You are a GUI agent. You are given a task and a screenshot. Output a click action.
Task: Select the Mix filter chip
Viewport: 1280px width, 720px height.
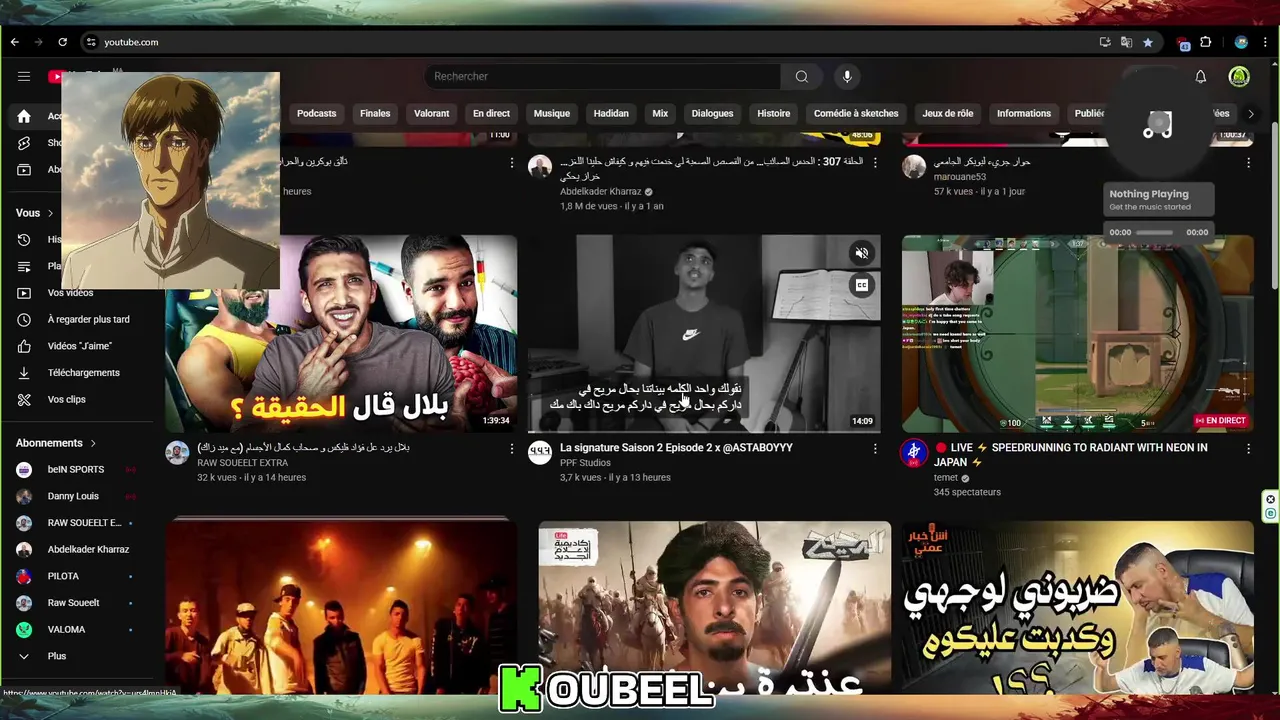(660, 113)
